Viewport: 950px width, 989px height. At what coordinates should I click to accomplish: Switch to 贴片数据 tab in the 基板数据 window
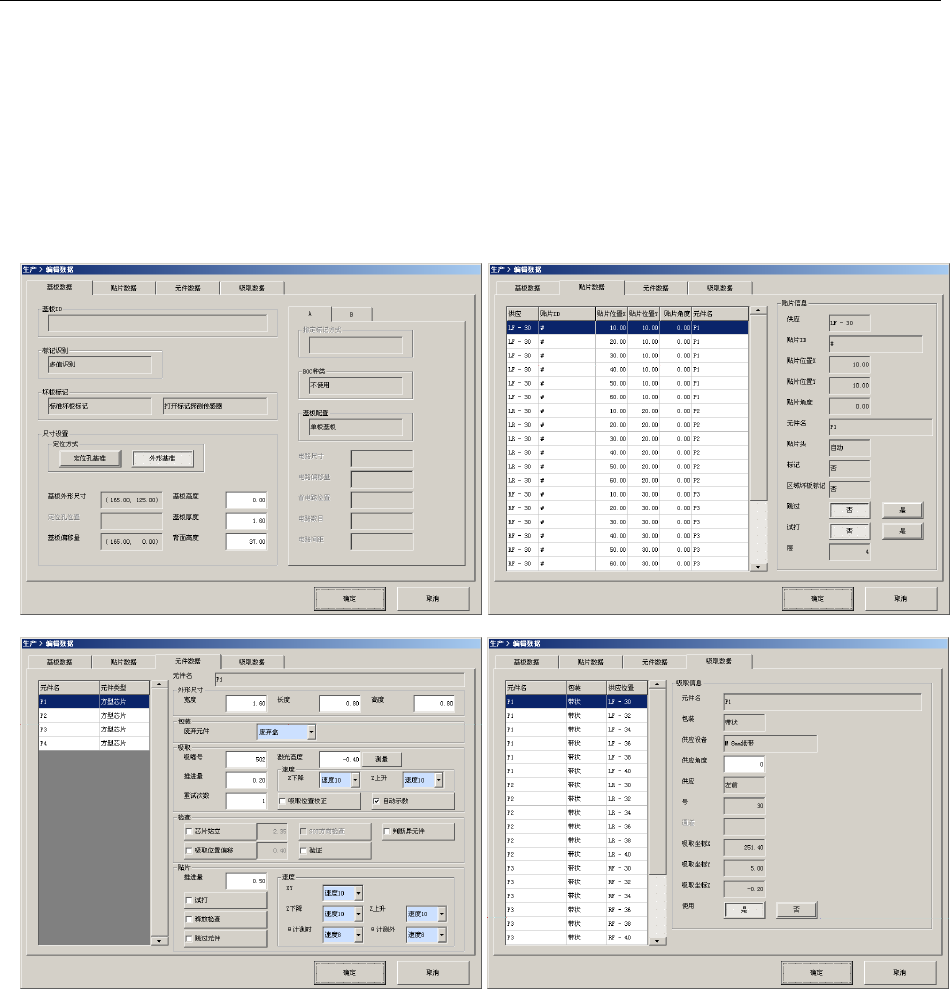124,288
